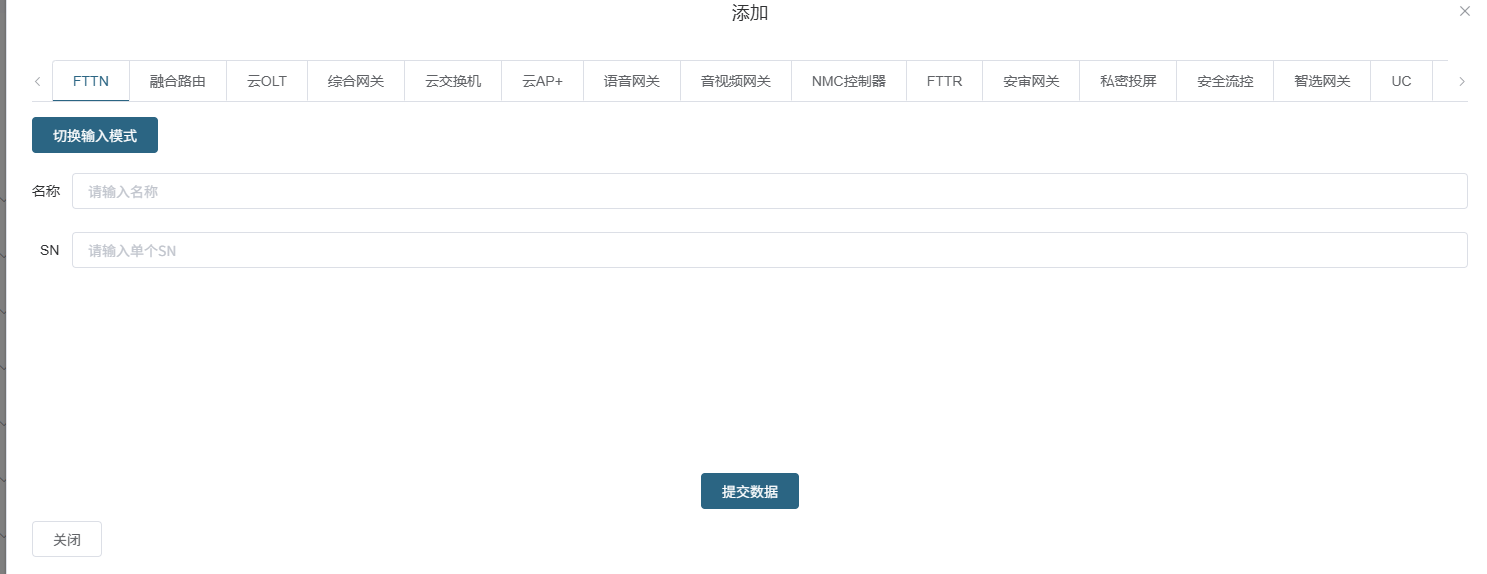This screenshot has height=574, width=1487.
Task: Switch to the 融合路由 tab
Action: pyautogui.click(x=178, y=81)
